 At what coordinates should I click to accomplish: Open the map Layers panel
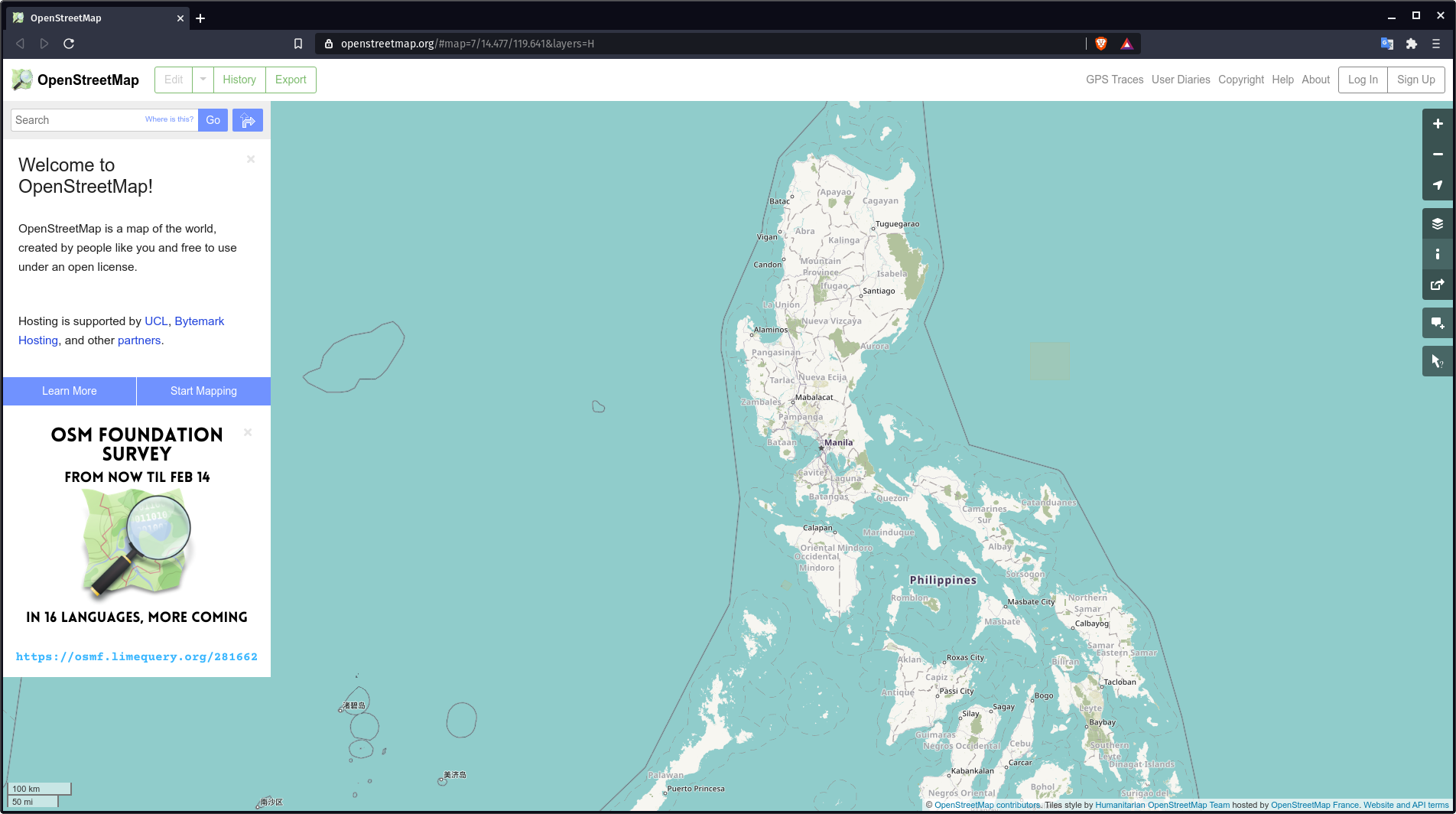point(1438,223)
